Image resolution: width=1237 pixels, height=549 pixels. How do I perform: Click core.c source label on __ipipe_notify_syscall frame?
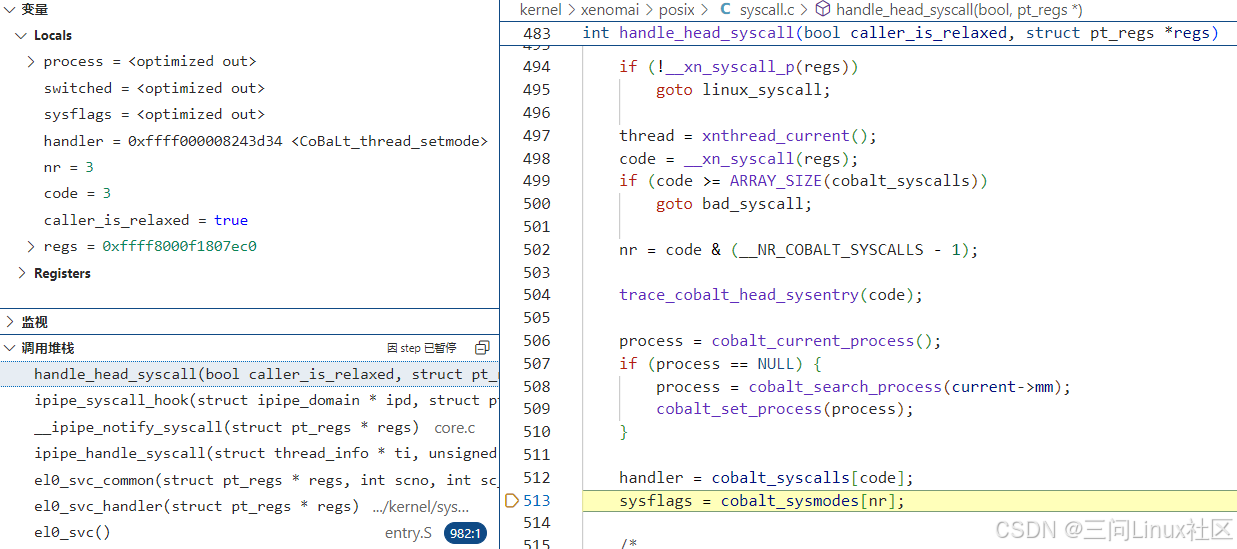455,427
